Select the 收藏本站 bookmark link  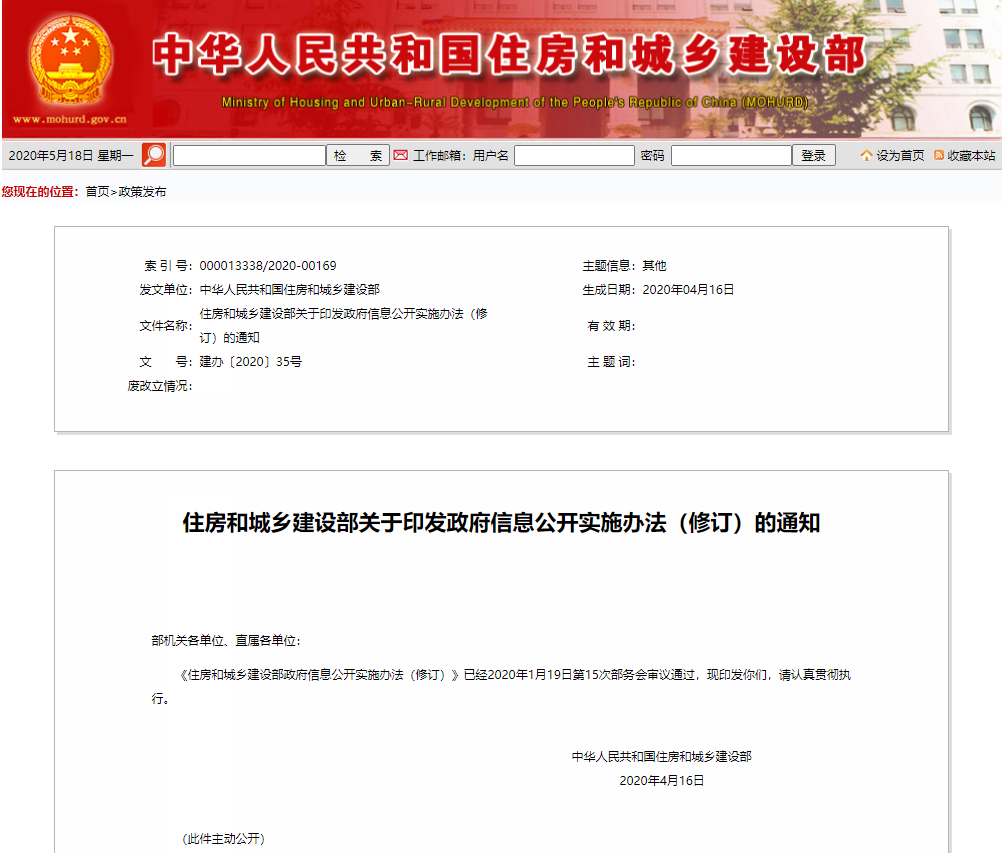coord(971,156)
